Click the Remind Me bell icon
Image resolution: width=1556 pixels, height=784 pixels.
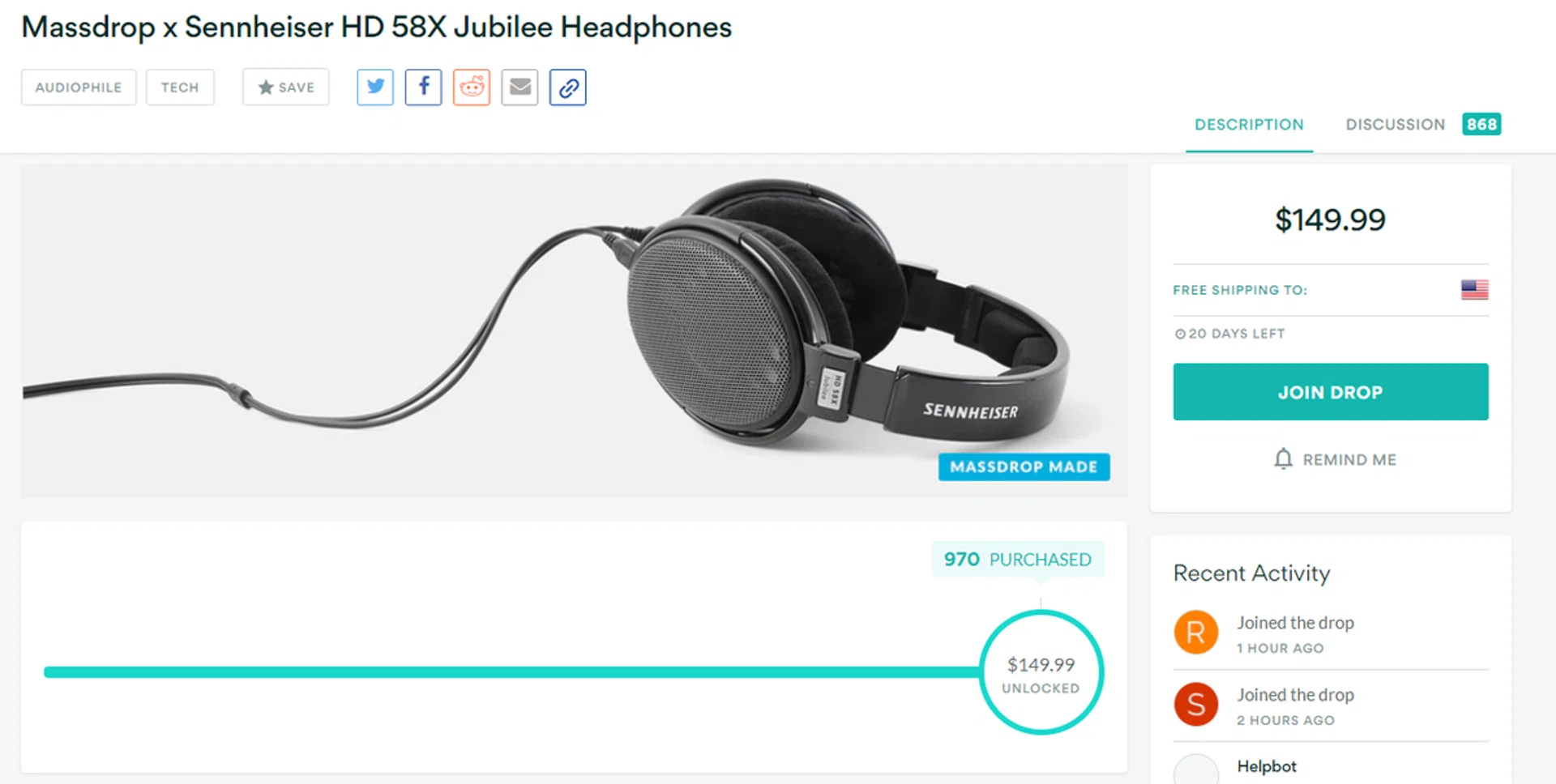[1283, 459]
